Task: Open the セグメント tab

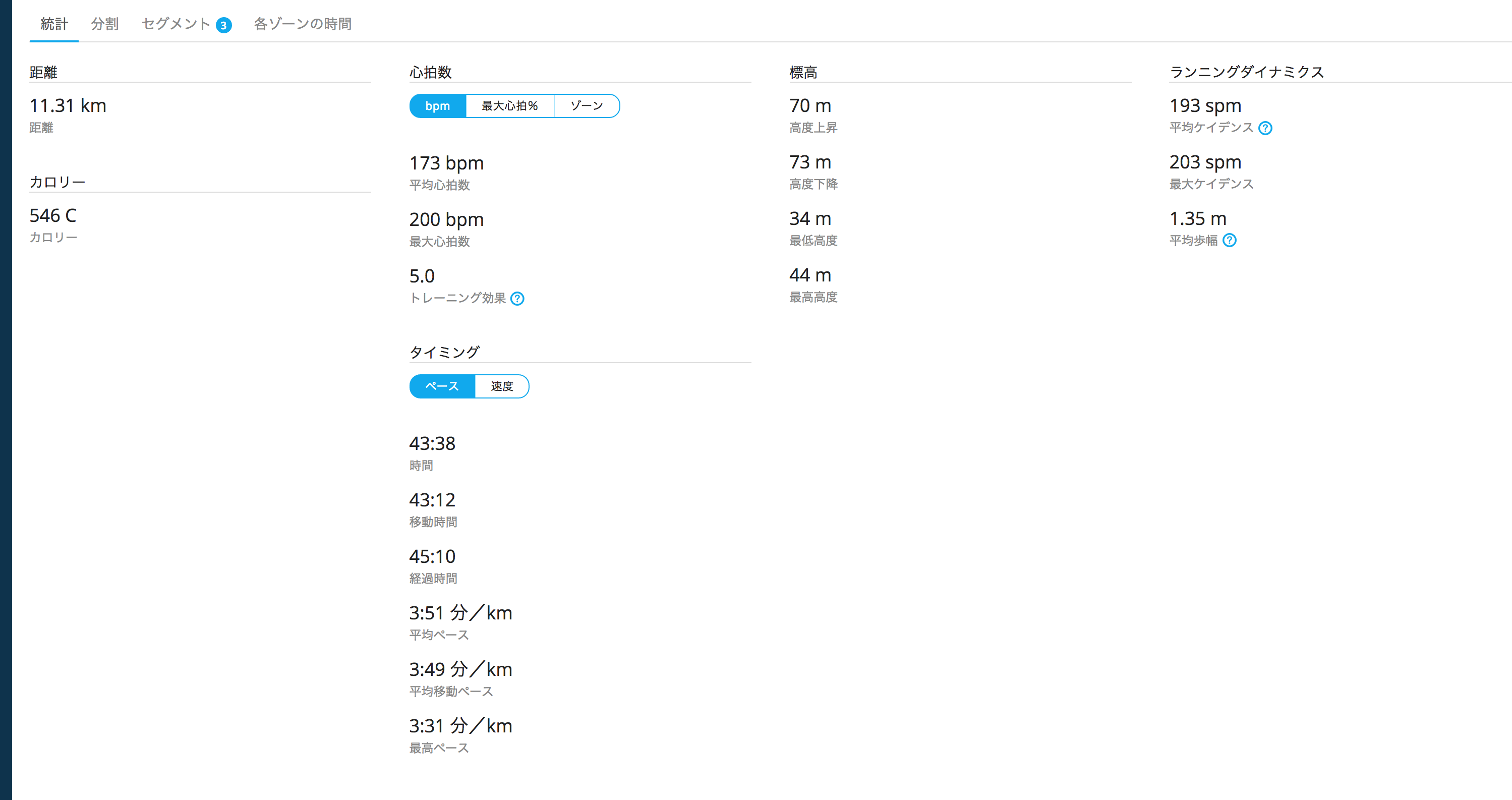Action: 176,24
